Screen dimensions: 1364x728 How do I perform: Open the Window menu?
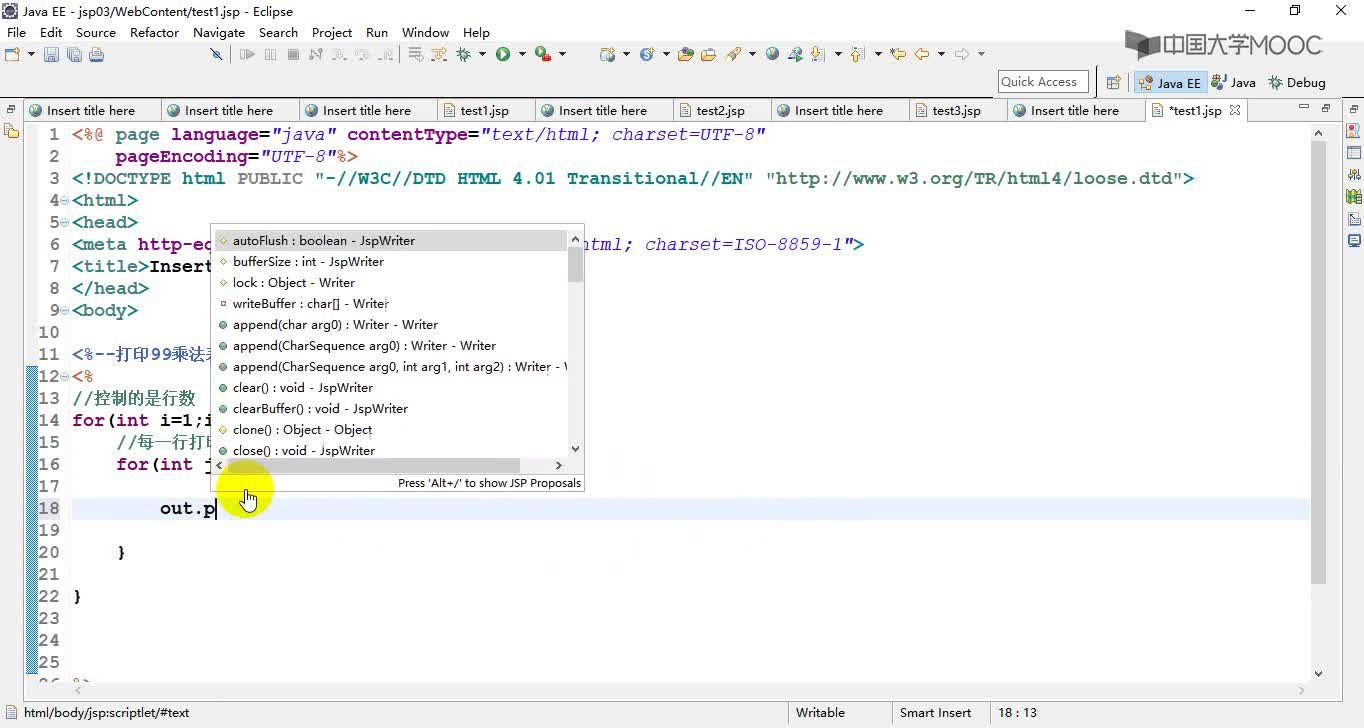point(425,32)
